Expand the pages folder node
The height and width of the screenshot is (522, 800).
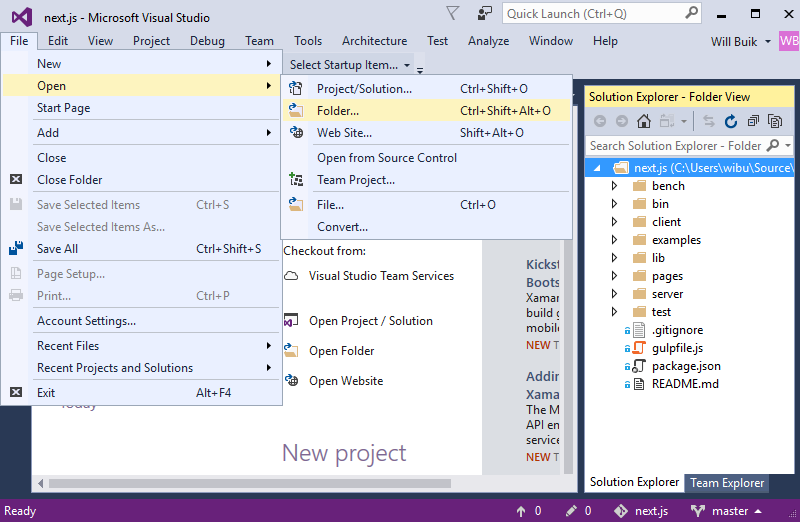614,276
